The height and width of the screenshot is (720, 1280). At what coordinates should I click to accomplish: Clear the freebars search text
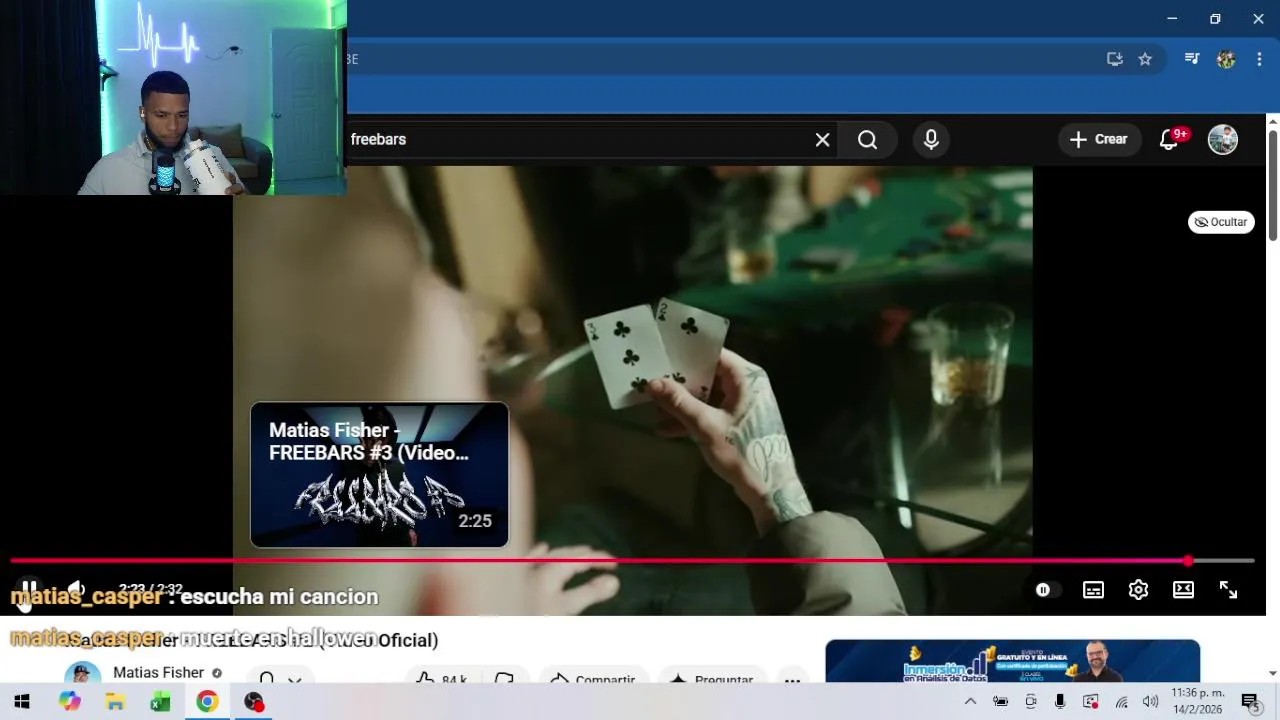click(822, 140)
